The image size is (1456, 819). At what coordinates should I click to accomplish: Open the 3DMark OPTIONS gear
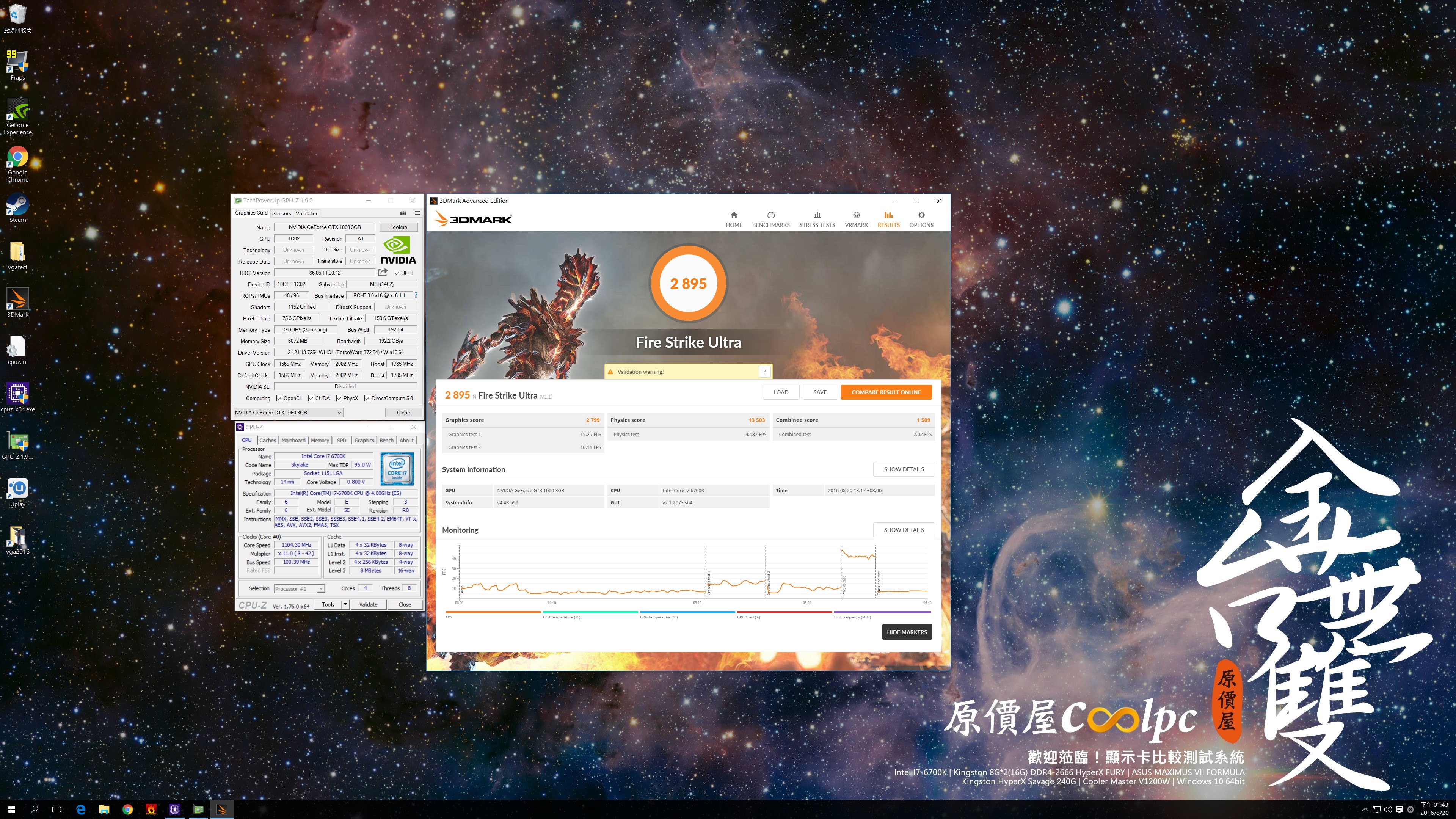coord(921,219)
